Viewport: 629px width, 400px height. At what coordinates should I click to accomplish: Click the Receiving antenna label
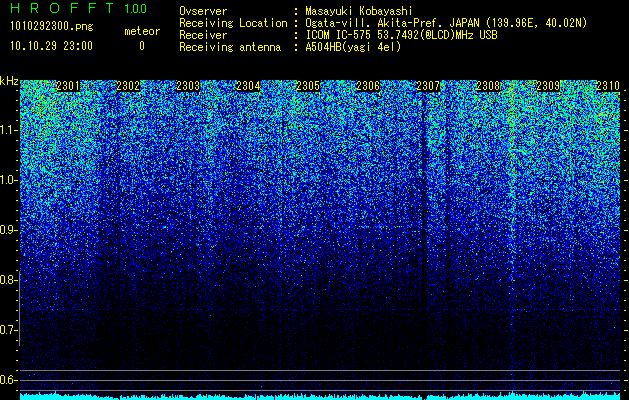click(230, 47)
